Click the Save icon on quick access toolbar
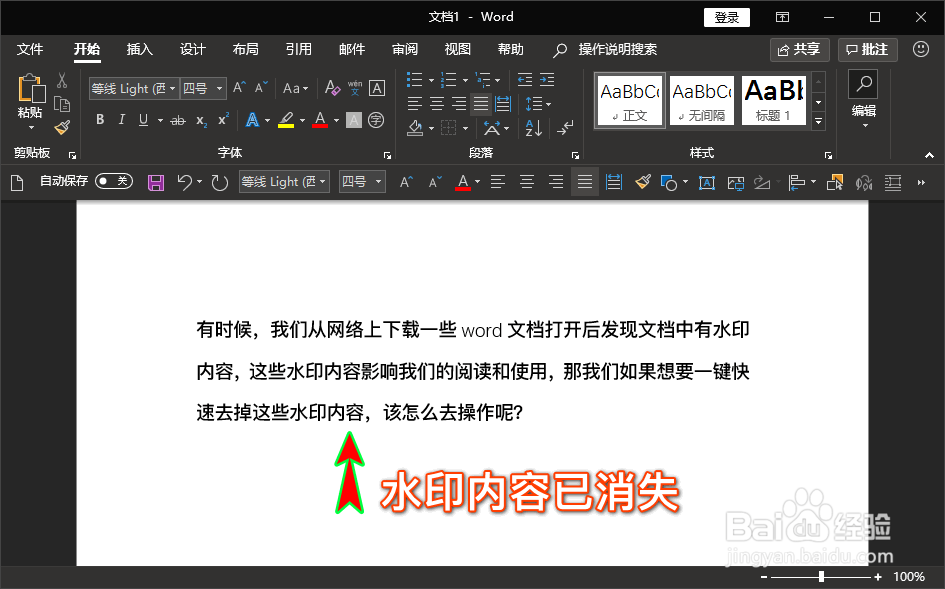945x589 pixels. tap(155, 181)
